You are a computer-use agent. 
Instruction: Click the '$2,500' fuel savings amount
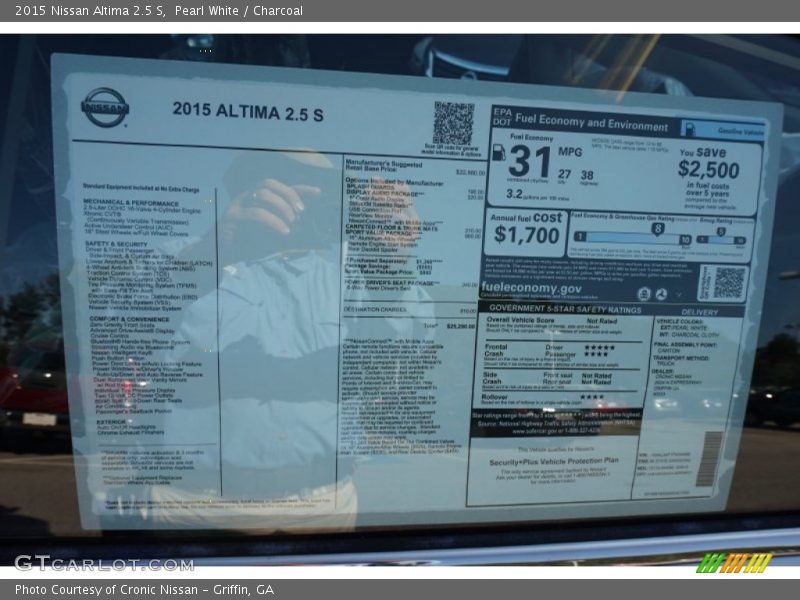708,169
